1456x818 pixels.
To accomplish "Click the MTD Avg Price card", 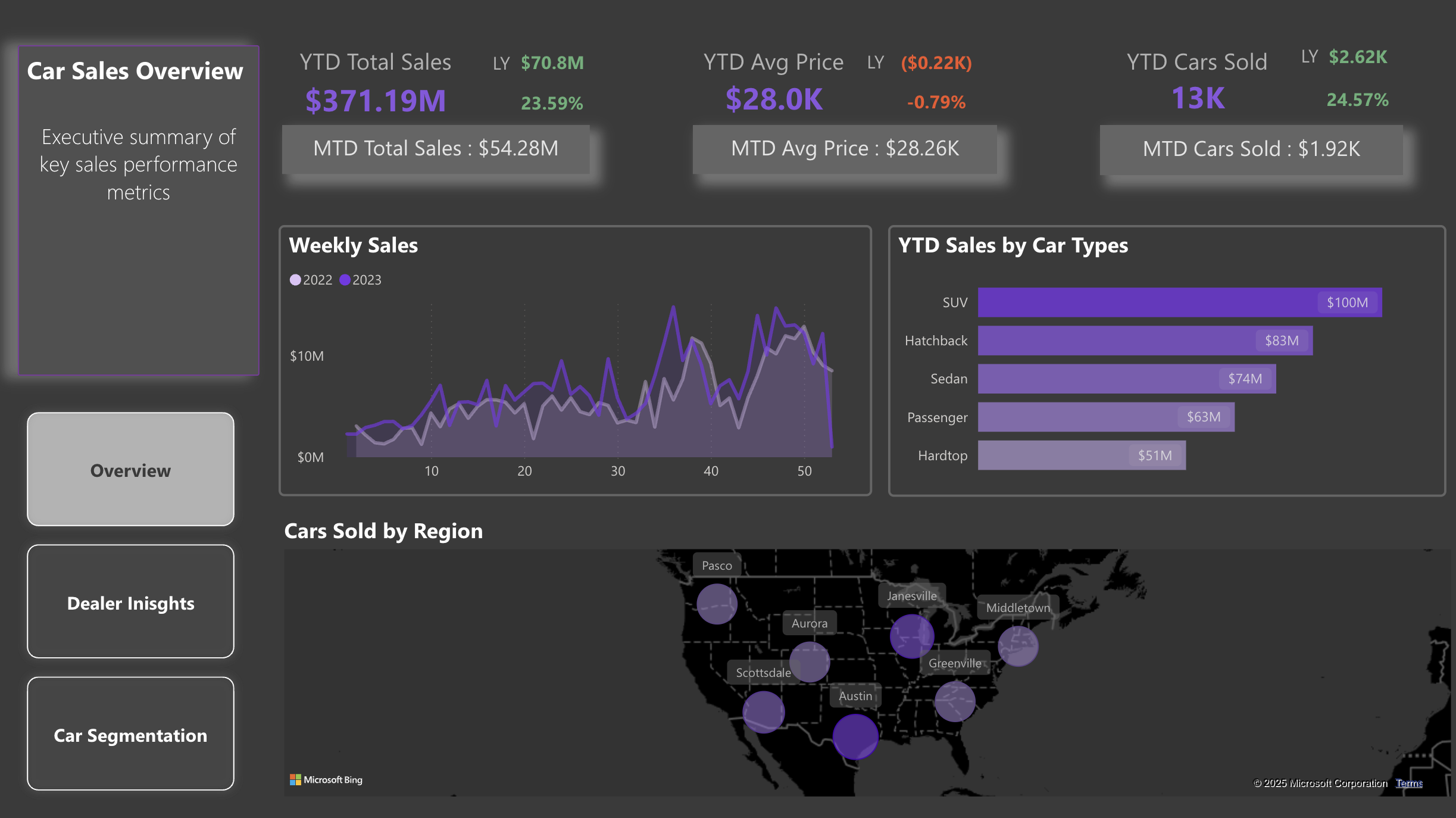I will pyautogui.click(x=844, y=149).
